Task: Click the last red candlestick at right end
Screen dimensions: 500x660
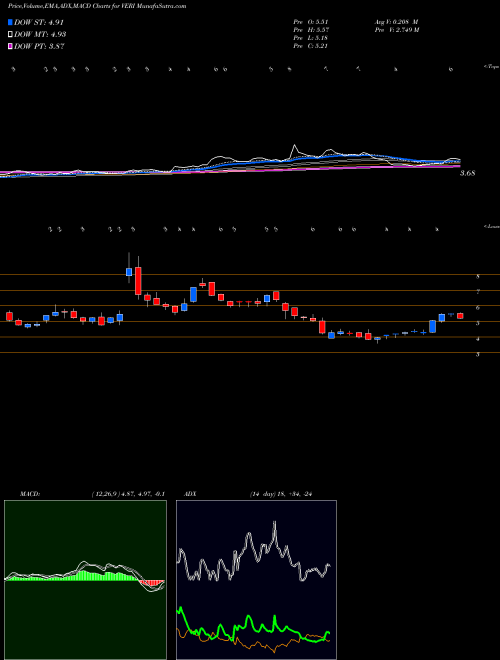Action: (460, 316)
